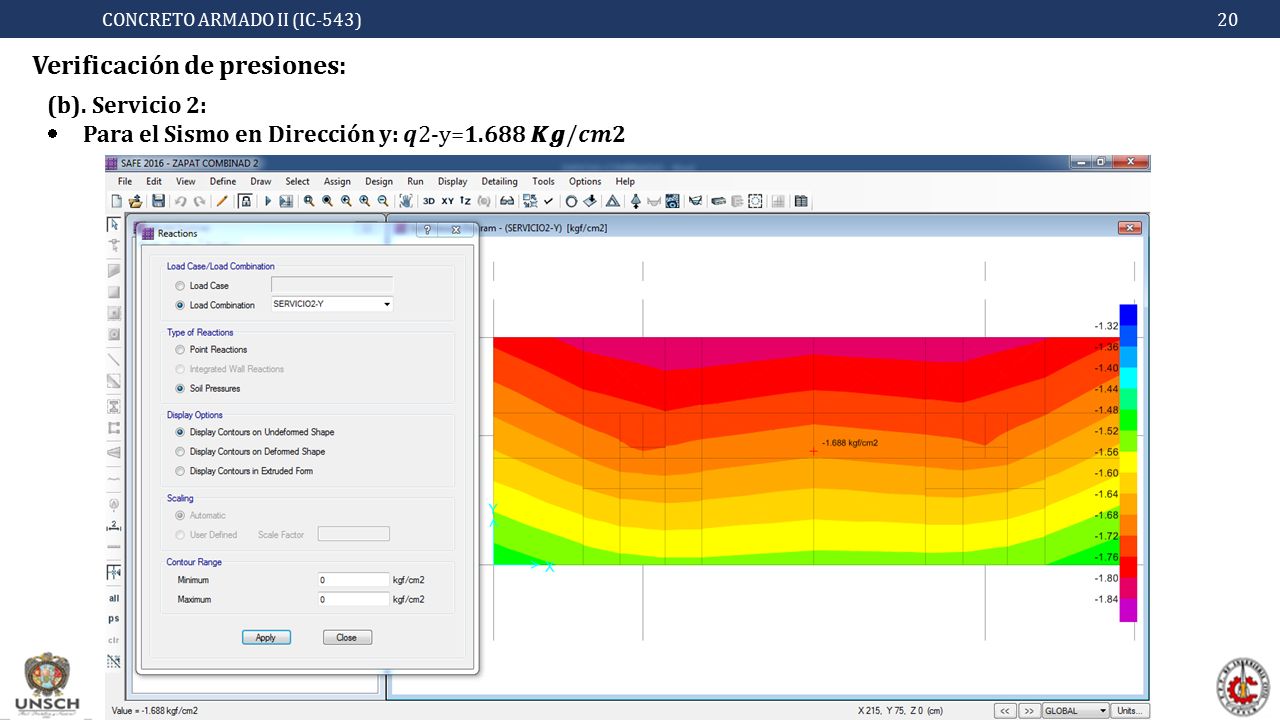Choose the Point Reactions radio option
Image resolution: width=1280 pixels, height=720 pixels.
click(180, 350)
